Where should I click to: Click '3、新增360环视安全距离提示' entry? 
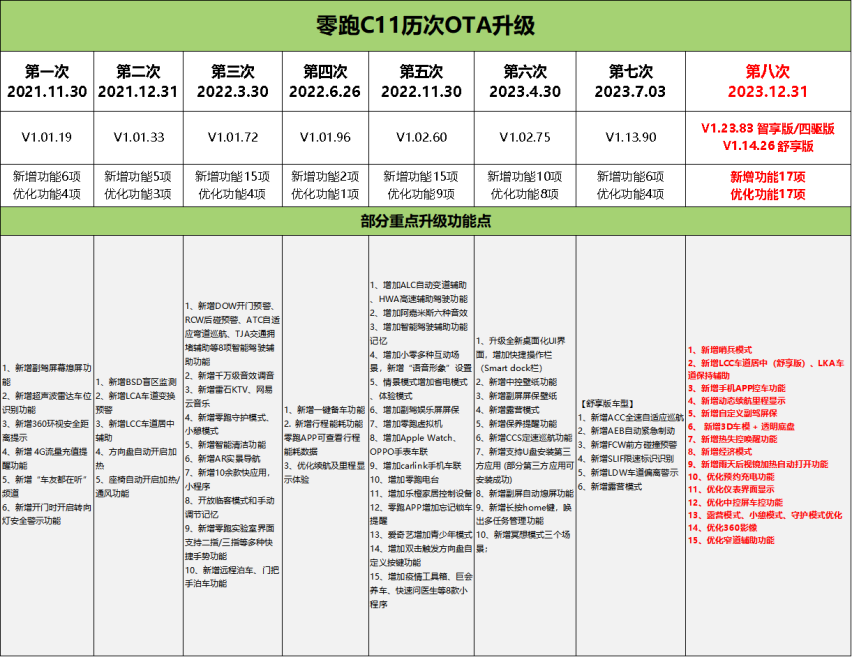46,430
